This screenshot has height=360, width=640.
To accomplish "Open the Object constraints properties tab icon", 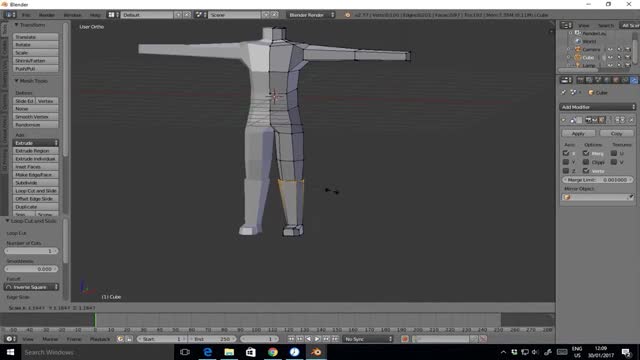I will (x=625, y=80).
